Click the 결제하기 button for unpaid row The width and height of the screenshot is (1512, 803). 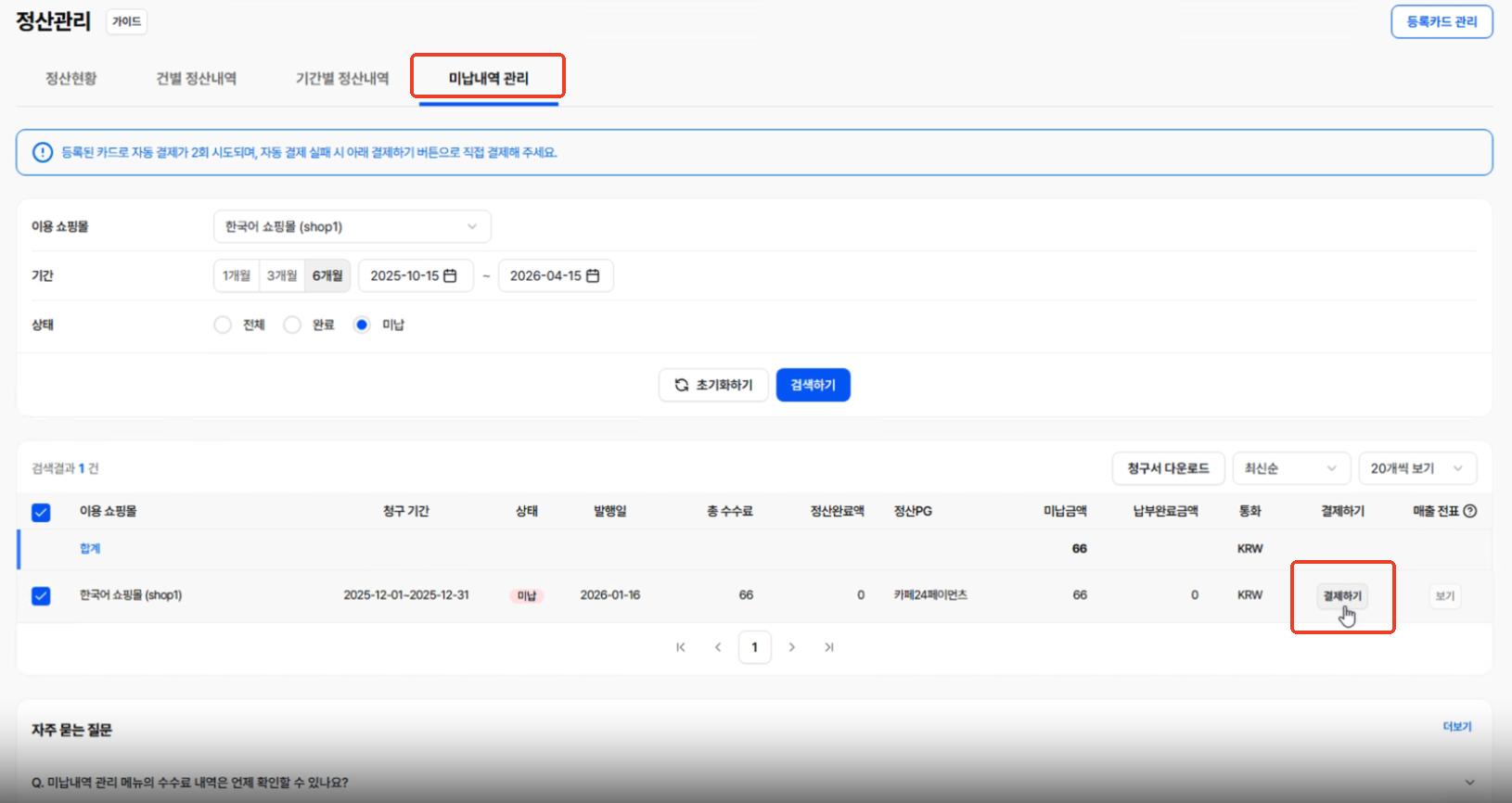point(1342,595)
